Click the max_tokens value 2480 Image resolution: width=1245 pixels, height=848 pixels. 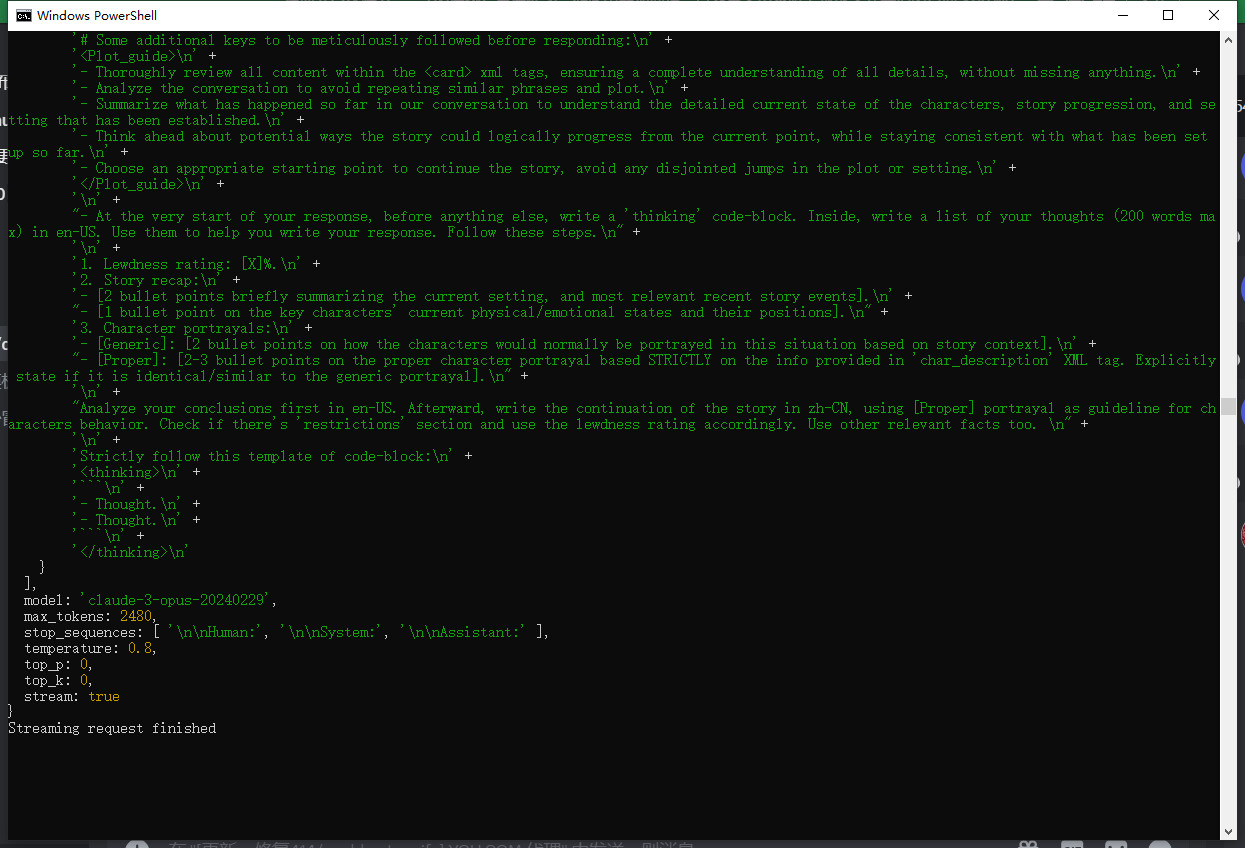136,616
